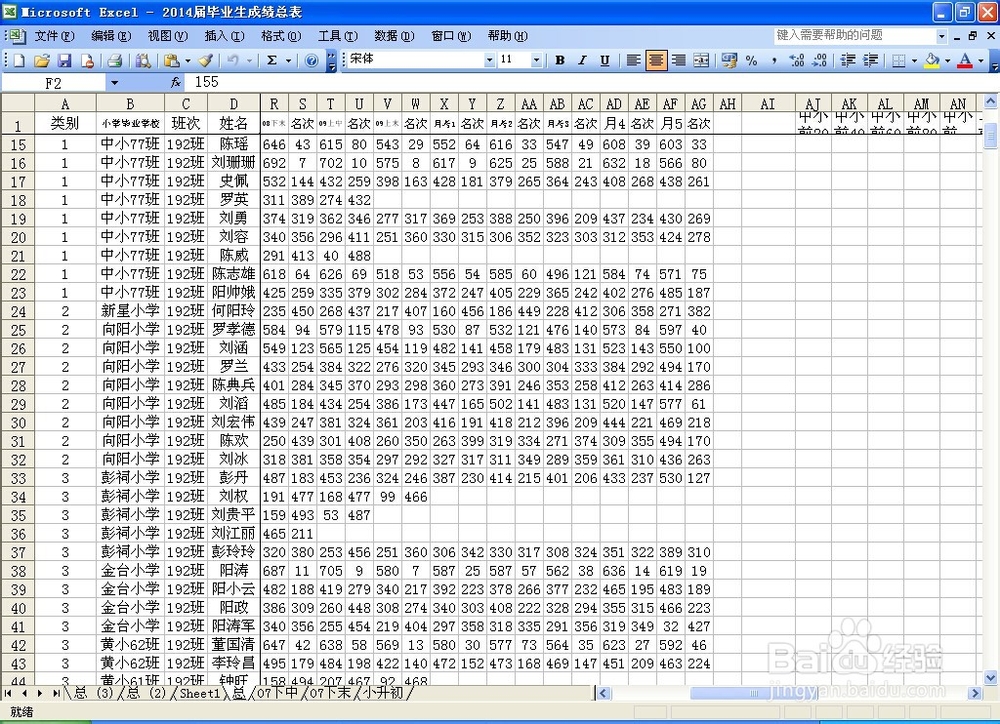Print the worksheet
1000x724 pixels.
pyautogui.click(x=114, y=60)
